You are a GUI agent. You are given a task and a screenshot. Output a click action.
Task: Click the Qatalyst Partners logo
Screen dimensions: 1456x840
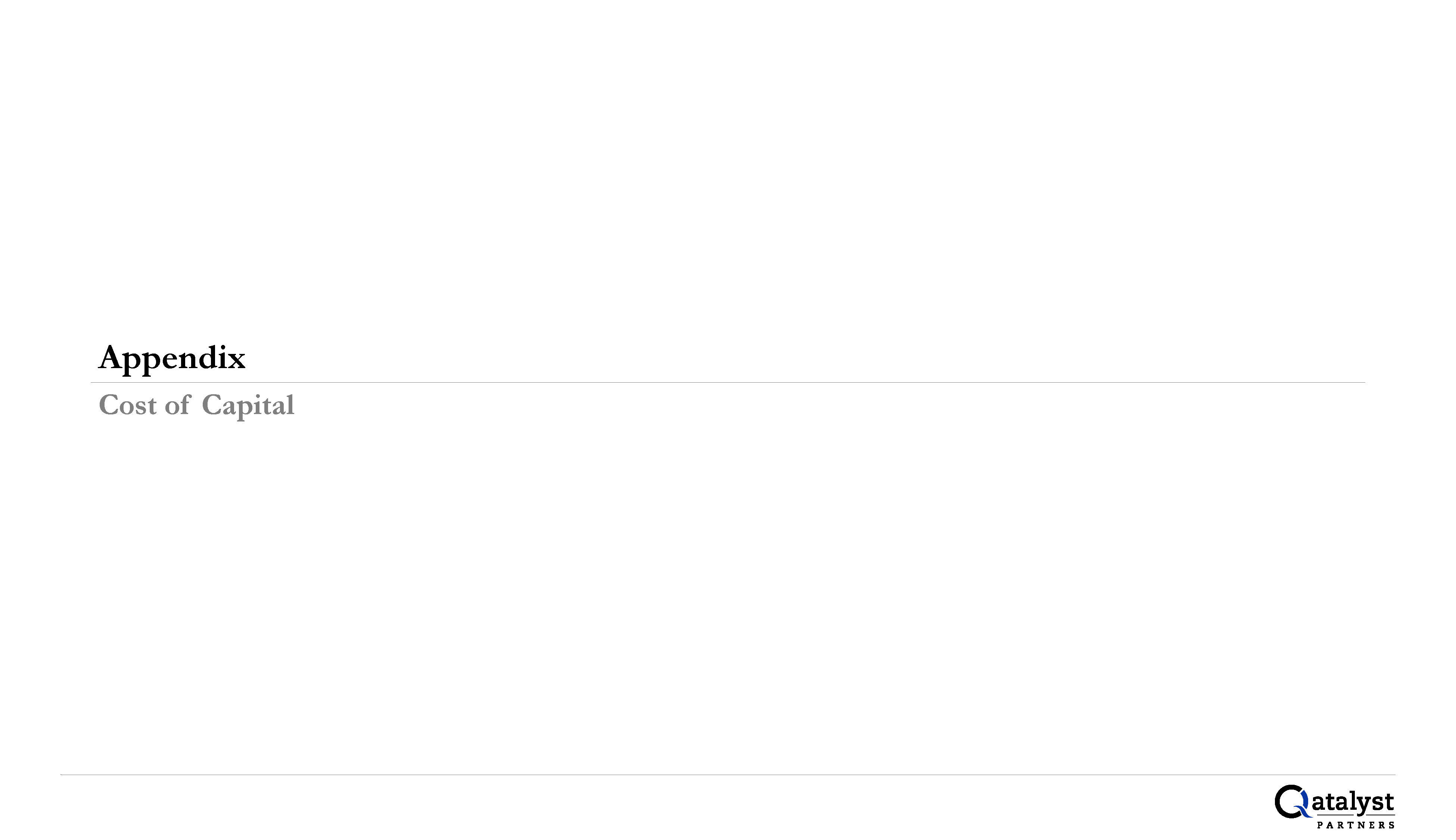[x=1335, y=806]
